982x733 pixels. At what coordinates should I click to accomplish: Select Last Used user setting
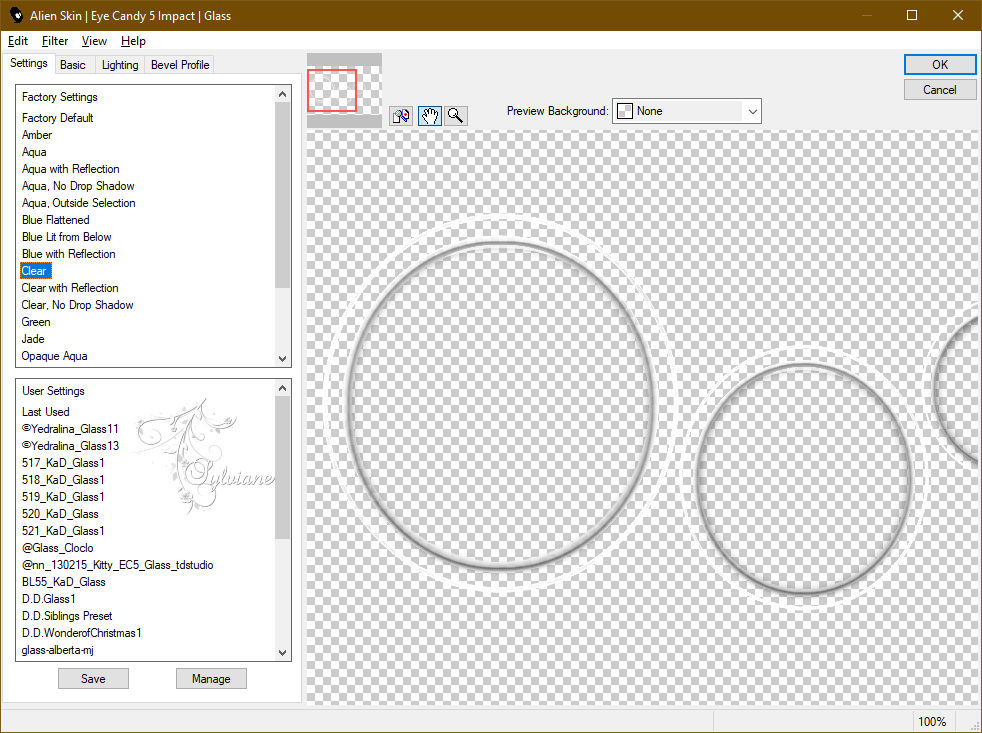(x=46, y=412)
